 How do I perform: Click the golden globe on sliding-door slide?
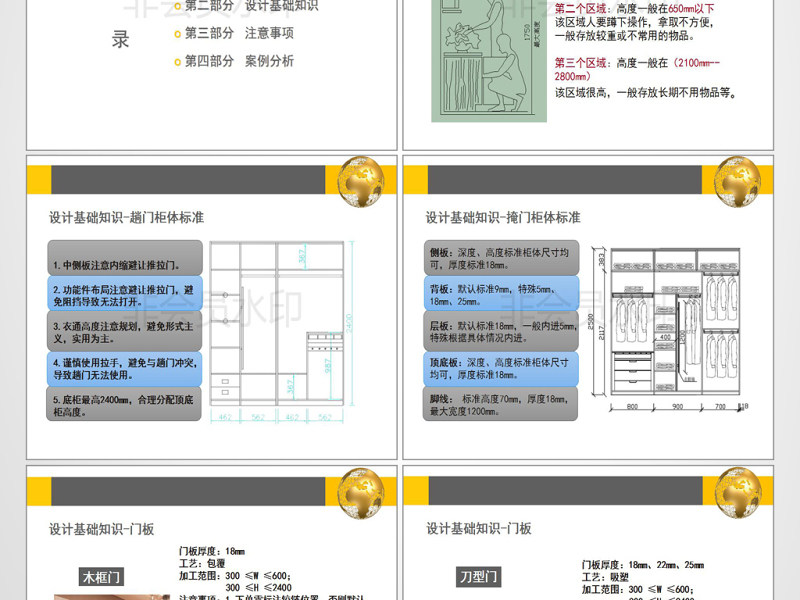click(x=361, y=182)
